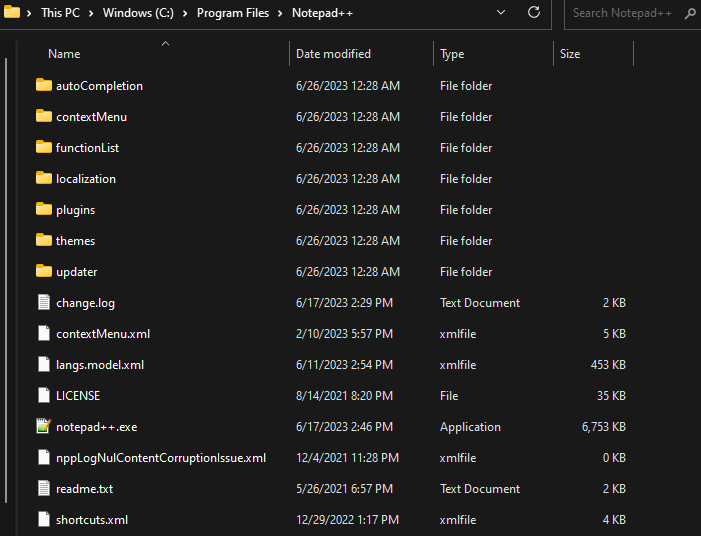Sort by Size column header
Screen dimensions: 701x536
coord(570,54)
